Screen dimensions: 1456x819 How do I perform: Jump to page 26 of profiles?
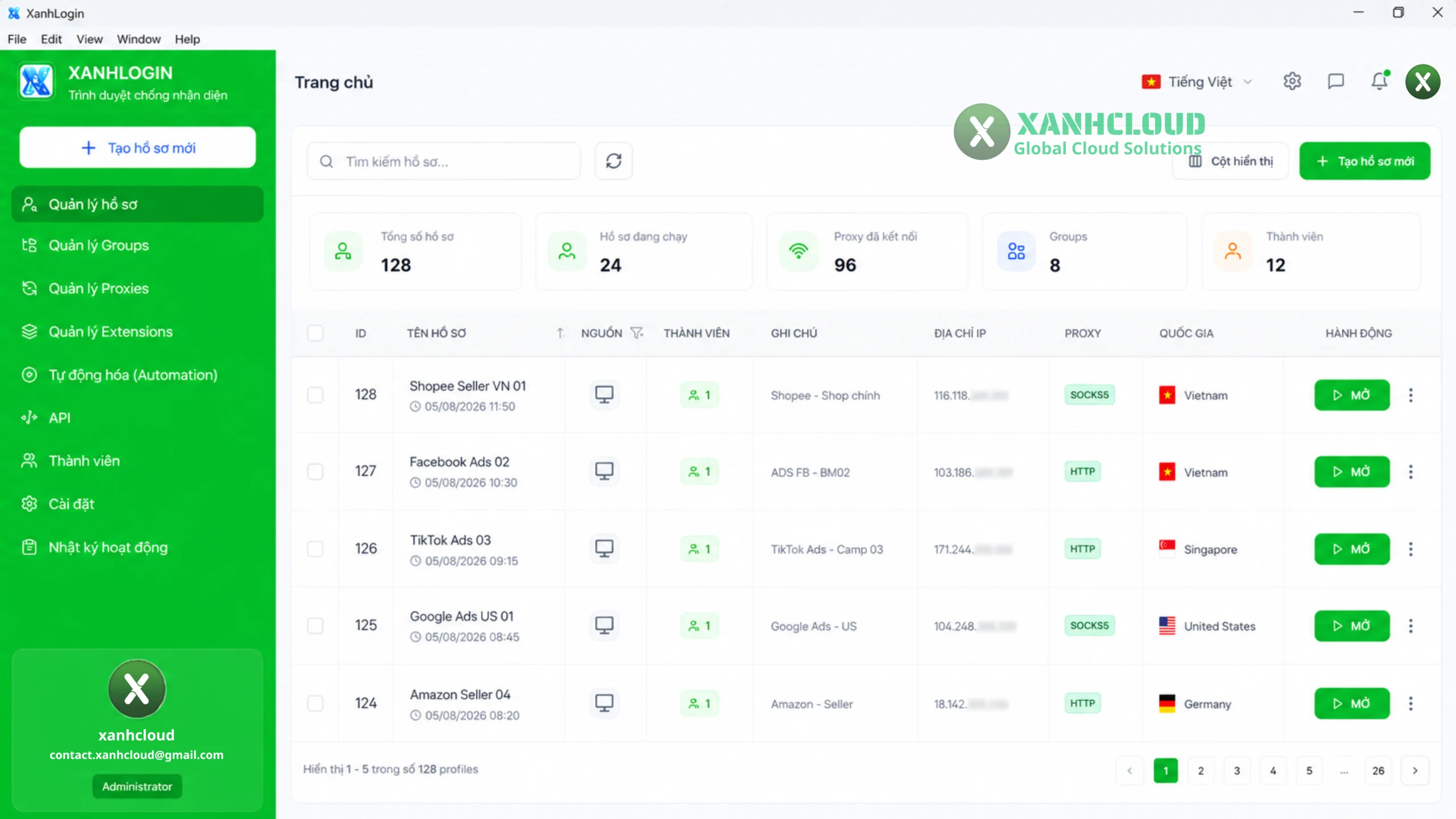point(1378,771)
